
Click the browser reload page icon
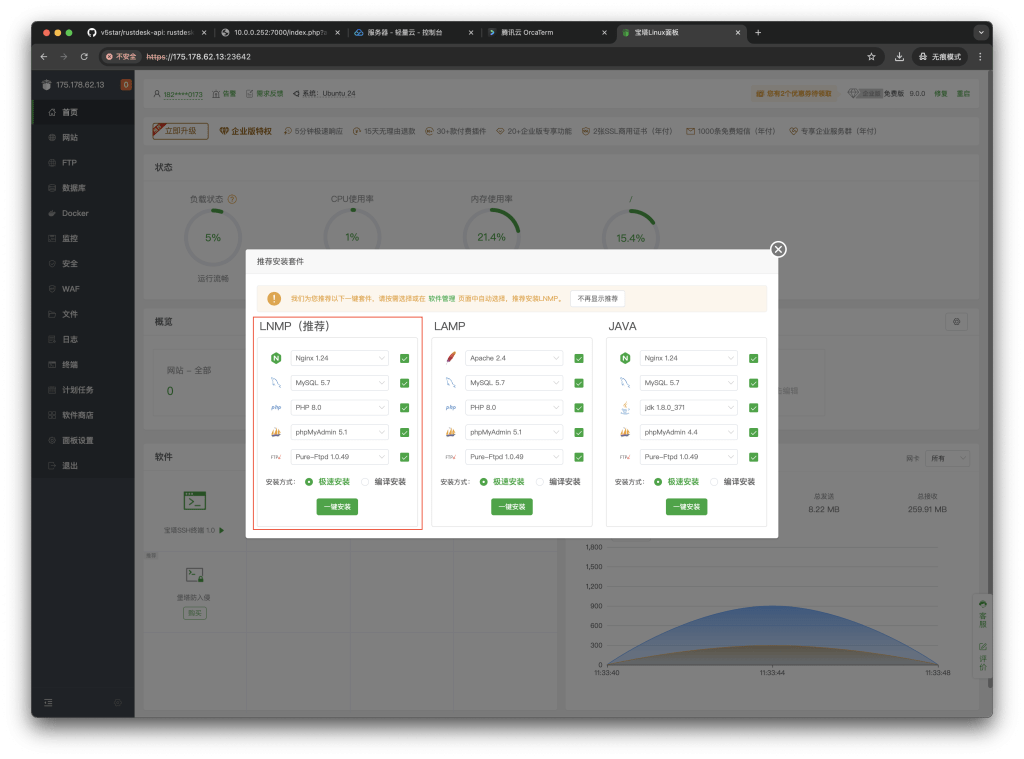[84, 57]
